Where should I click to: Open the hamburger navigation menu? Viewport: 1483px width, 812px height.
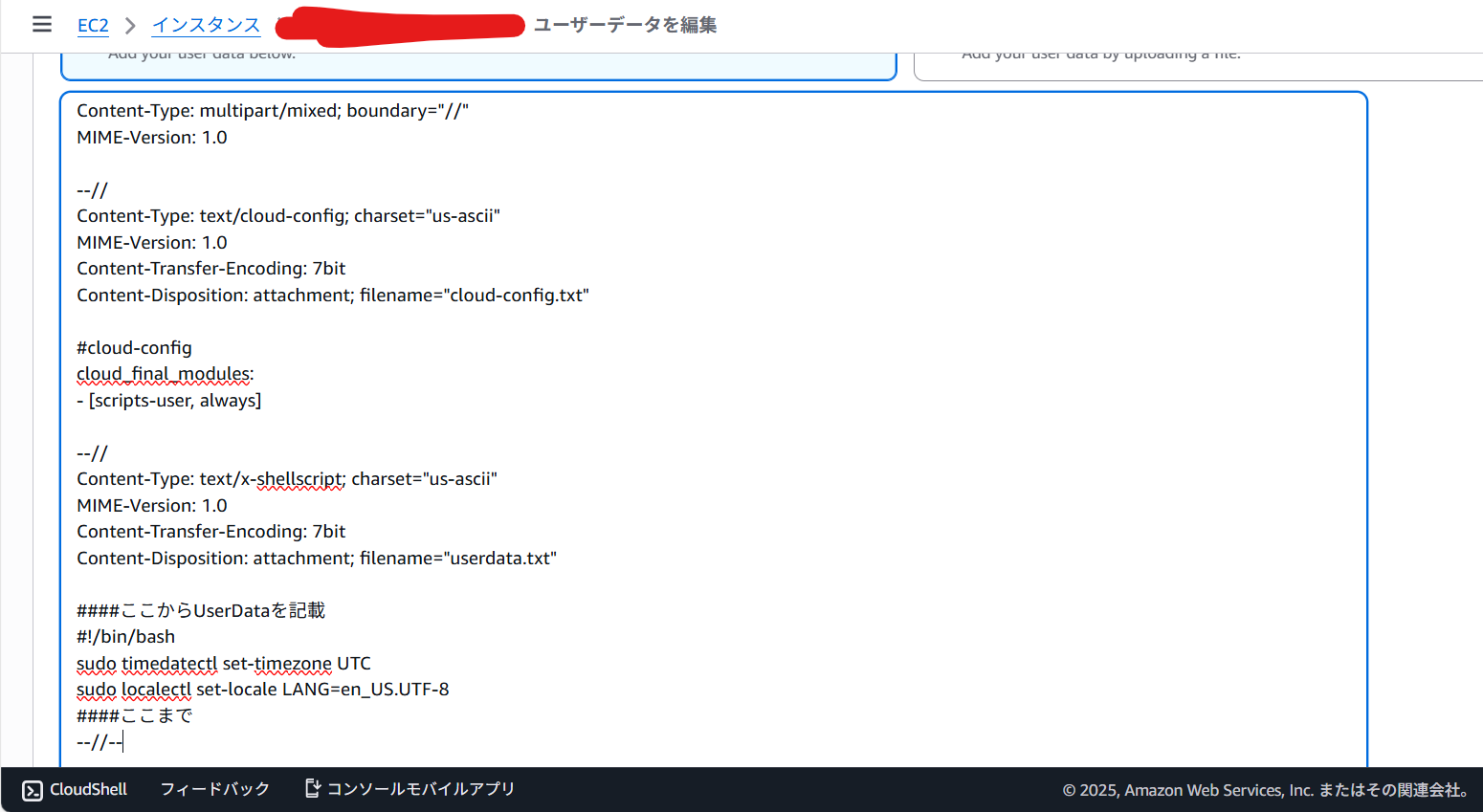tap(42, 24)
